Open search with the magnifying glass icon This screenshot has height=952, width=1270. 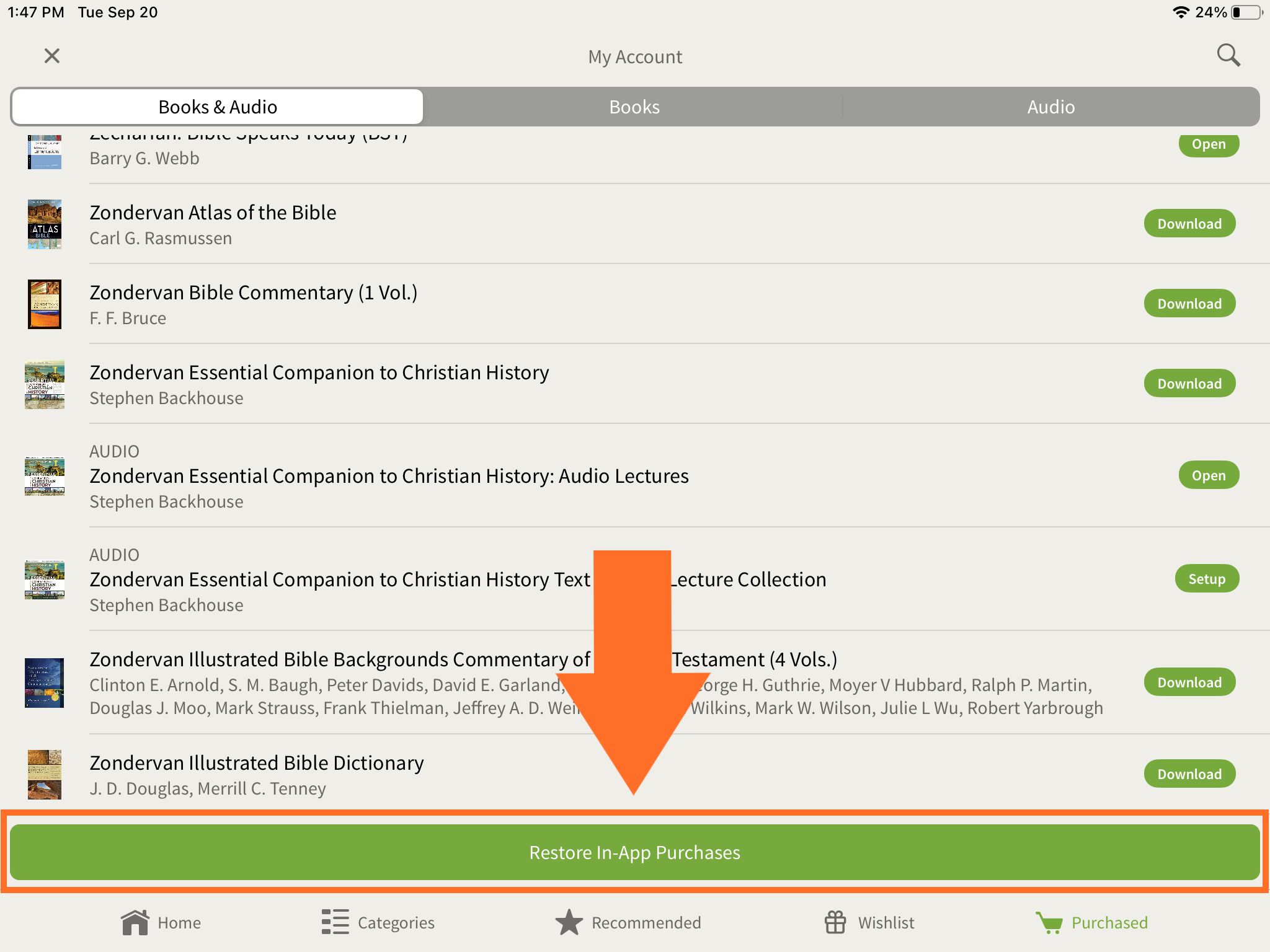point(1228,55)
